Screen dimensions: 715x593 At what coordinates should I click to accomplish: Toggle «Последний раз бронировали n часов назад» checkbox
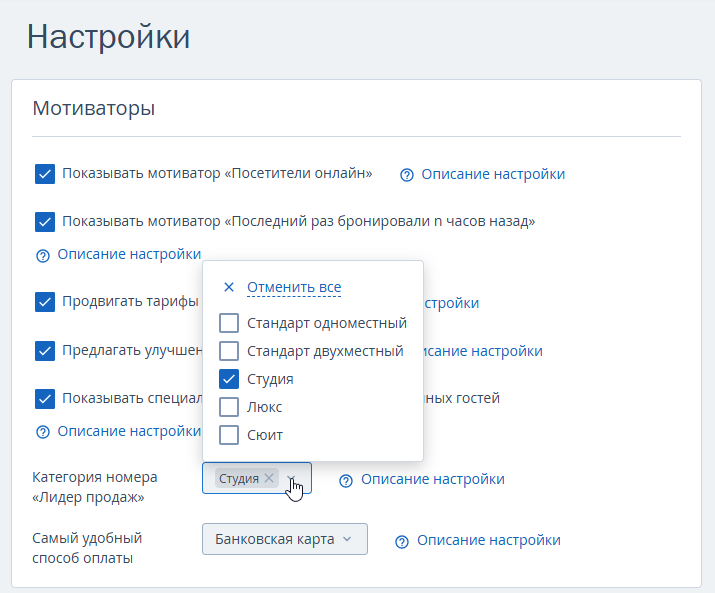pyautogui.click(x=45, y=222)
